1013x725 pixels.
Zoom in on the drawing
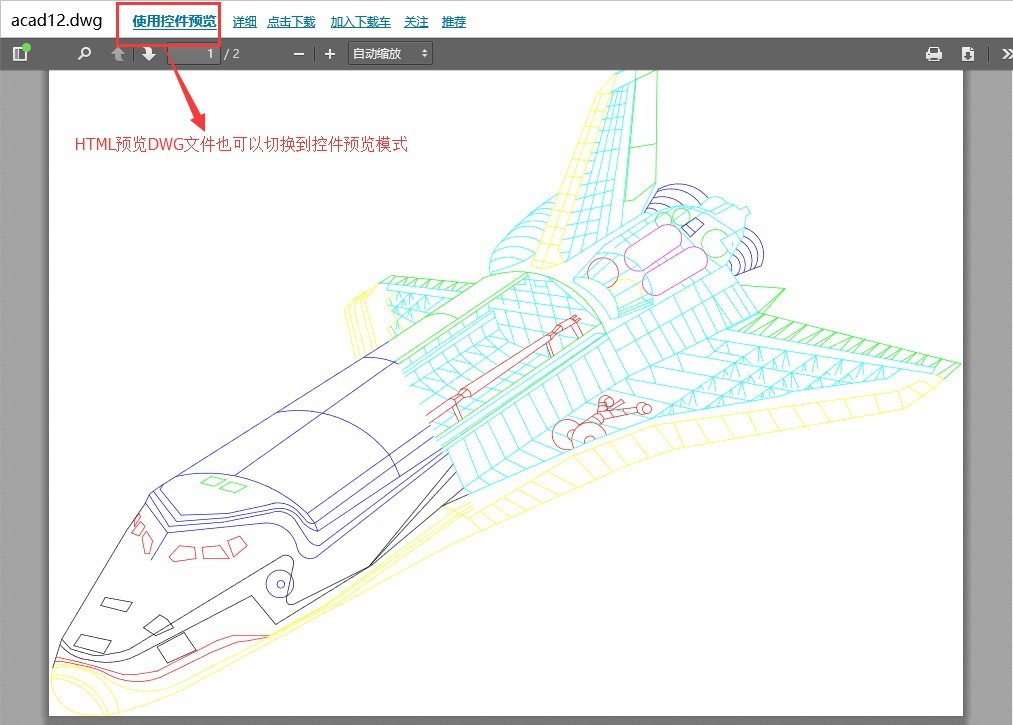coord(330,53)
